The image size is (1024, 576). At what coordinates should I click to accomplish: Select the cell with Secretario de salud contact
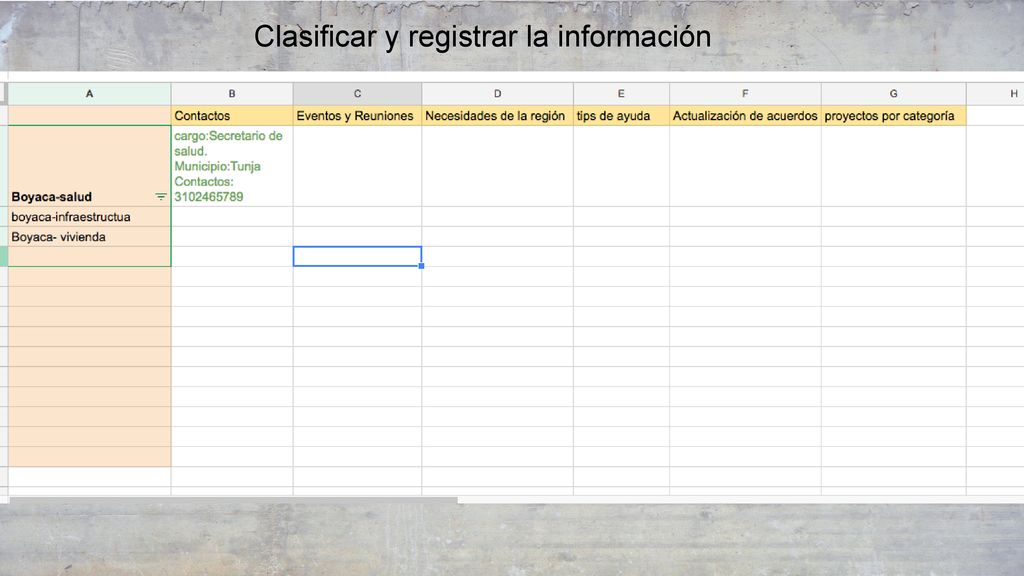(x=232, y=166)
